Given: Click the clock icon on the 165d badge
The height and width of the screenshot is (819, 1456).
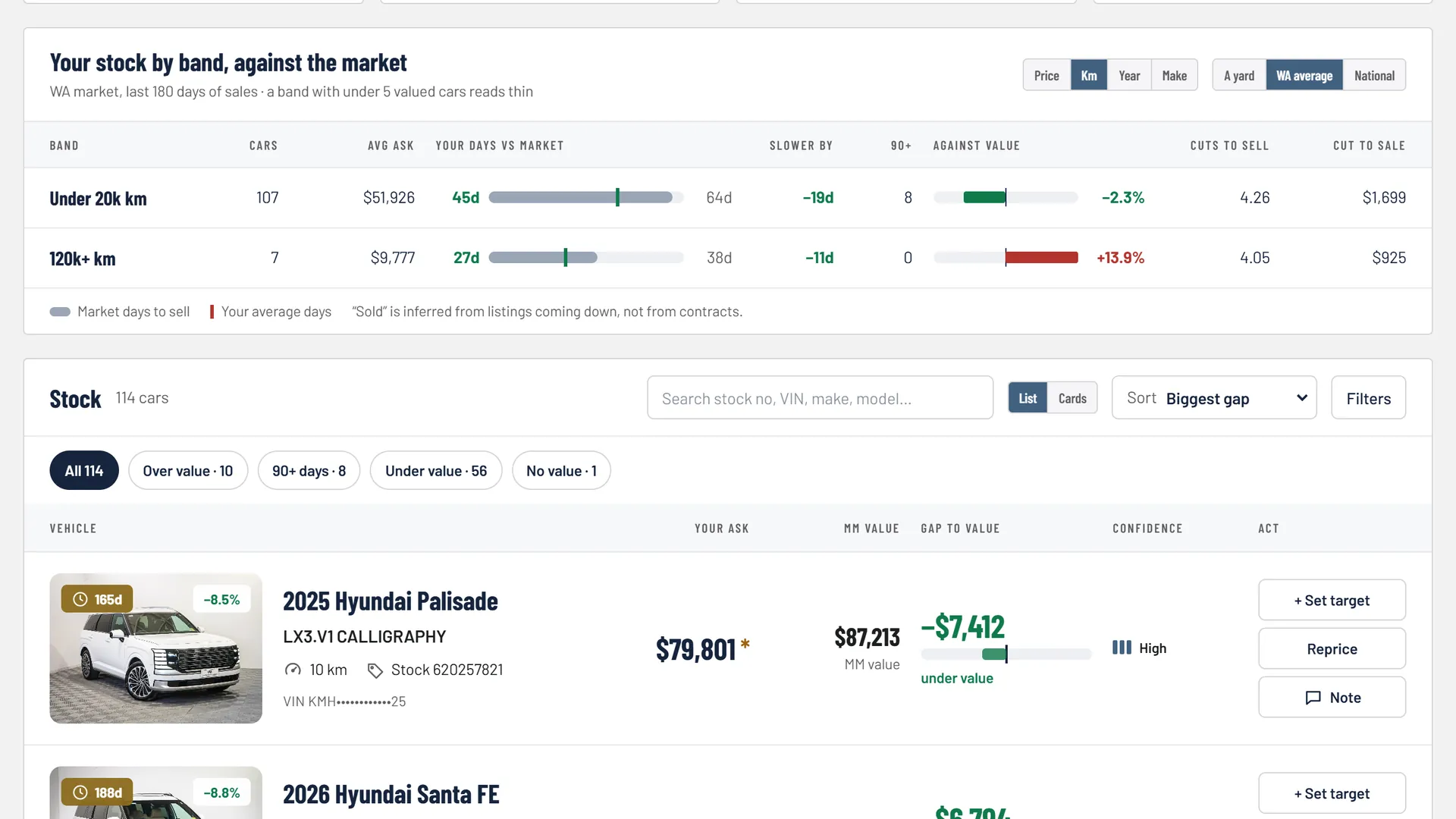Looking at the screenshot, I should click(80, 600).
